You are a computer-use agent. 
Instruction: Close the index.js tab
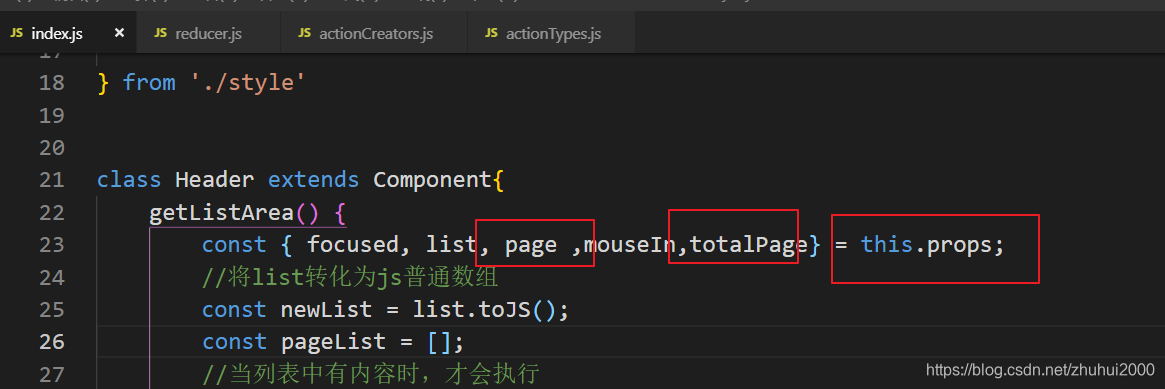click(119, 33)
